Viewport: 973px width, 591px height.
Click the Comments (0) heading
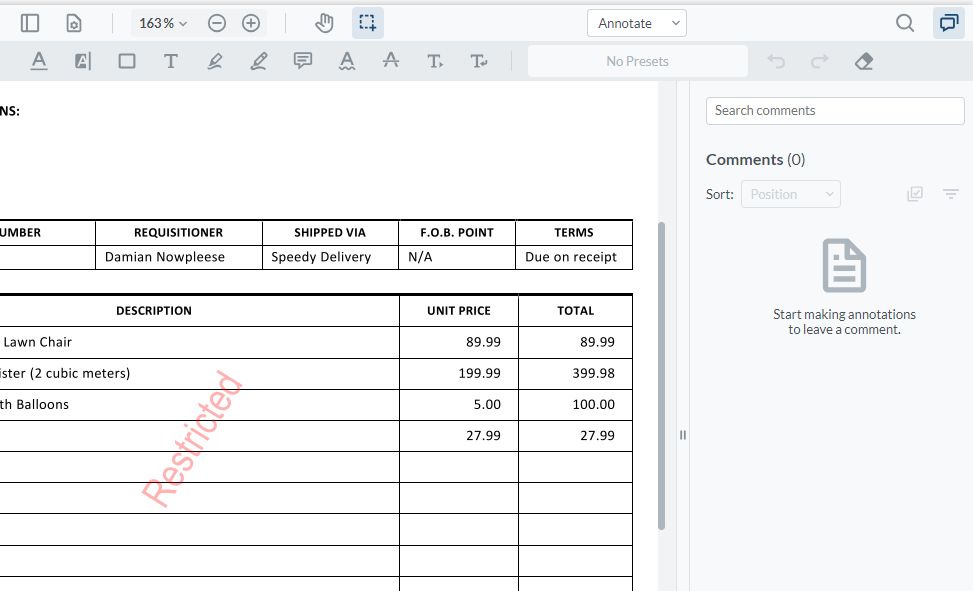[x=755, y=160]
